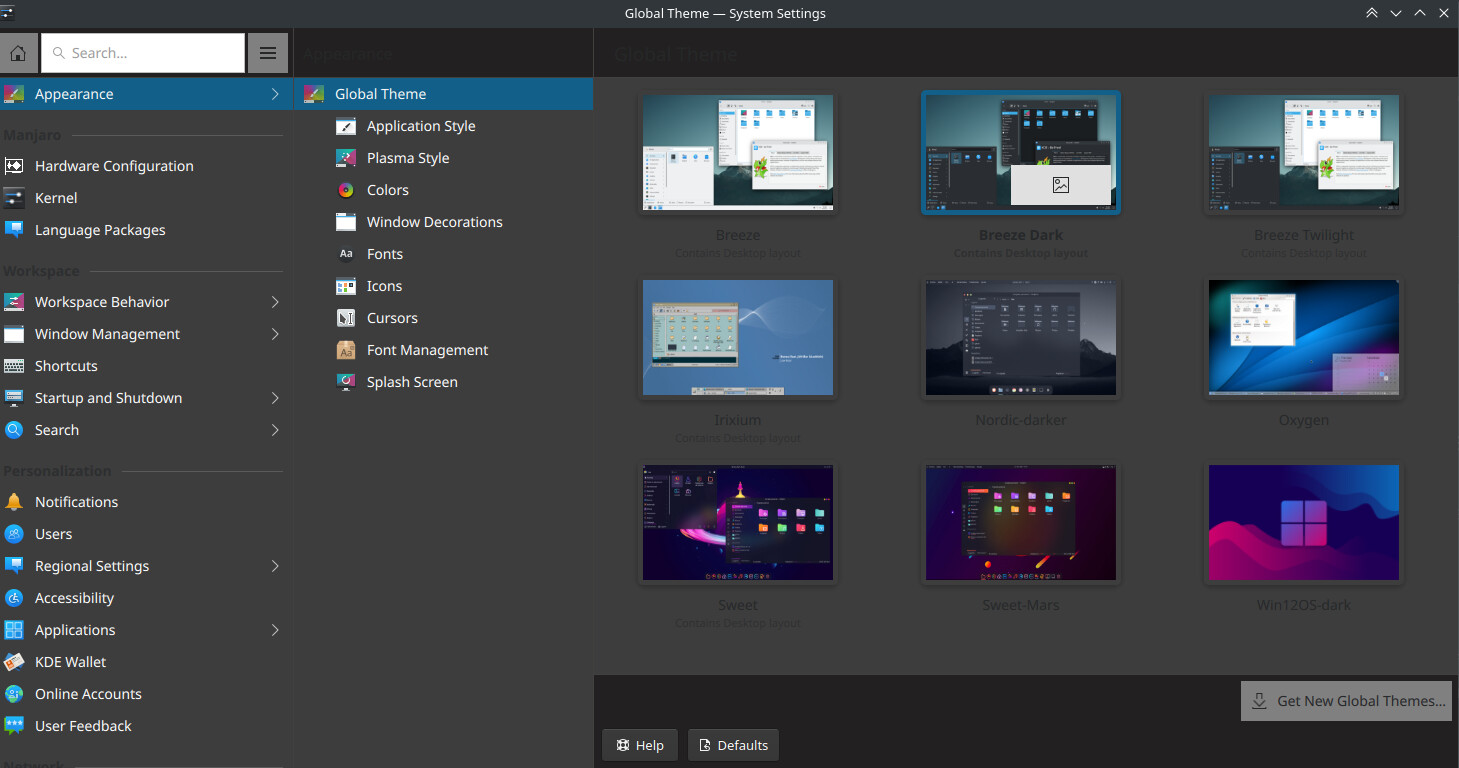Open KDE Wallet icon
This screenshot has width=1459, height=768.
[x=14, y=662]
